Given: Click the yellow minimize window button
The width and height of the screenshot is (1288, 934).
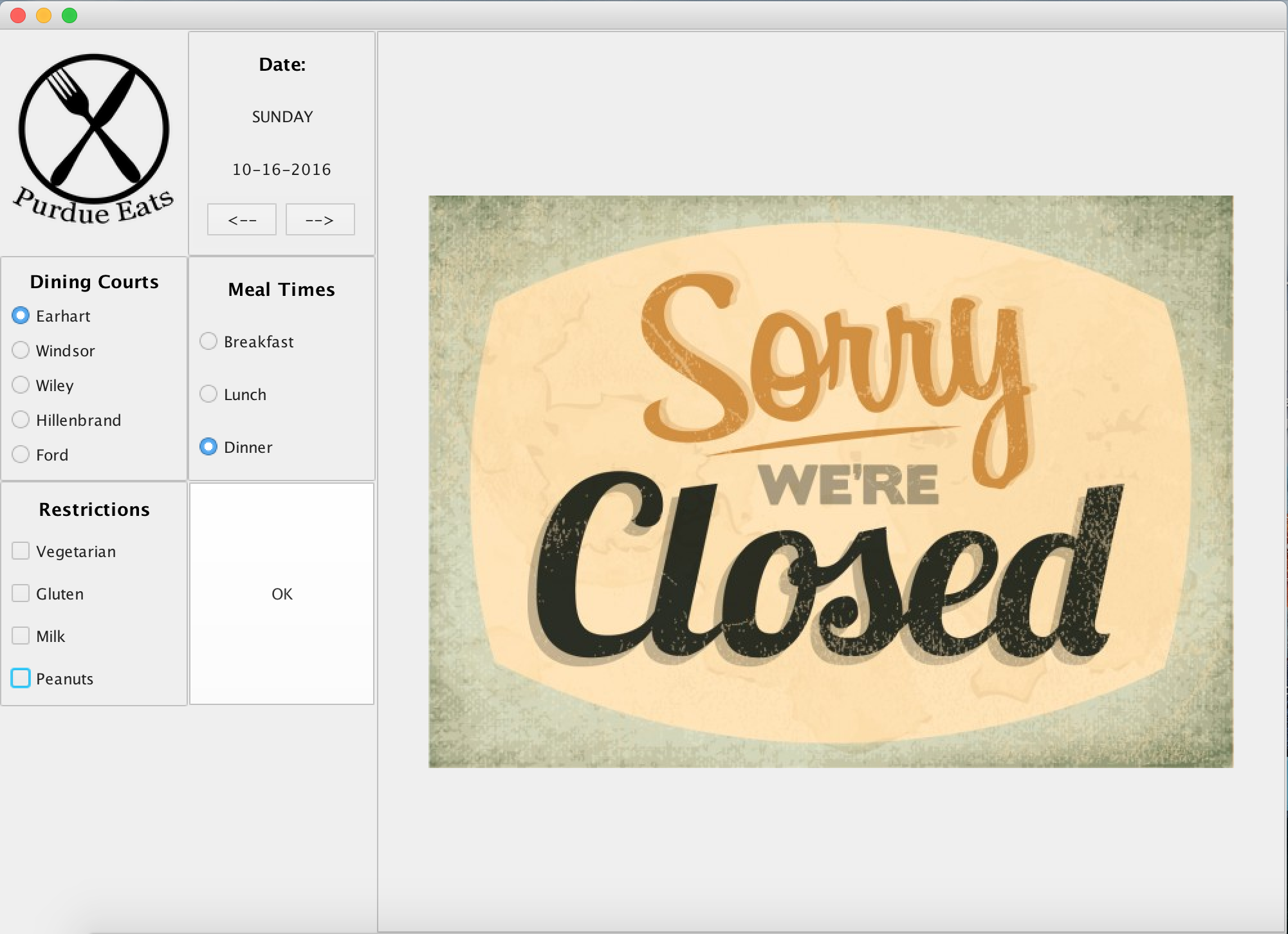Looking at the screenshot, I should click(44, 15).
